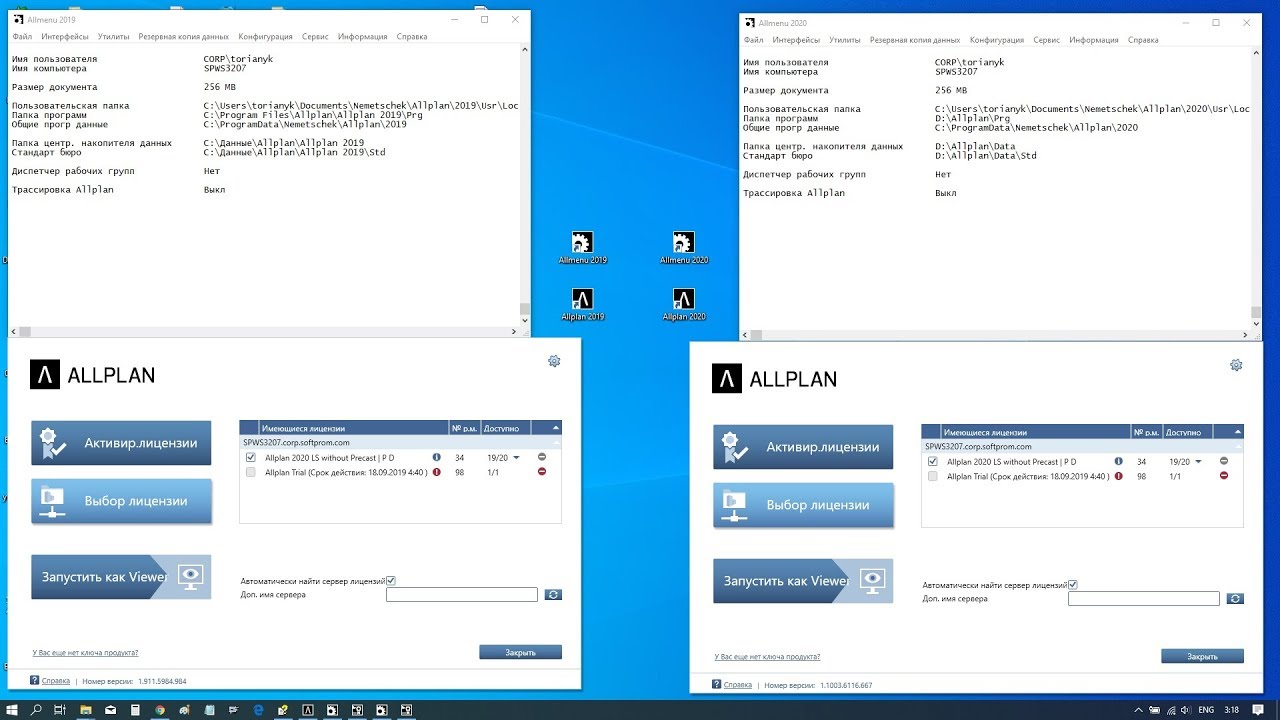Viewport: 1280px width, 720px height.
Task: Open 'У Вас еще нет ключа продукта?' link, left dialog
Action: click(x=85, y=653)
